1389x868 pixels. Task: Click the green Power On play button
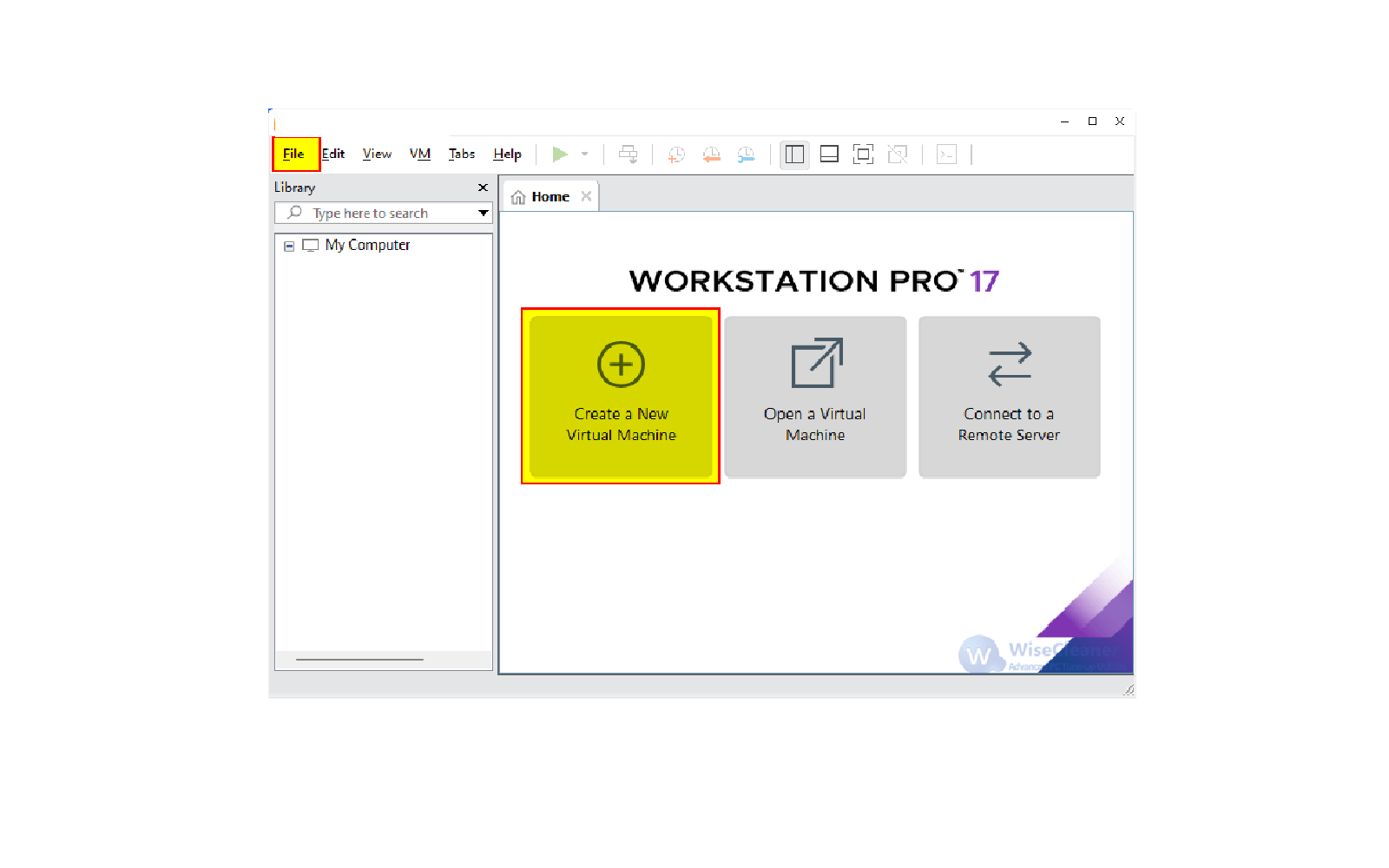560,154
